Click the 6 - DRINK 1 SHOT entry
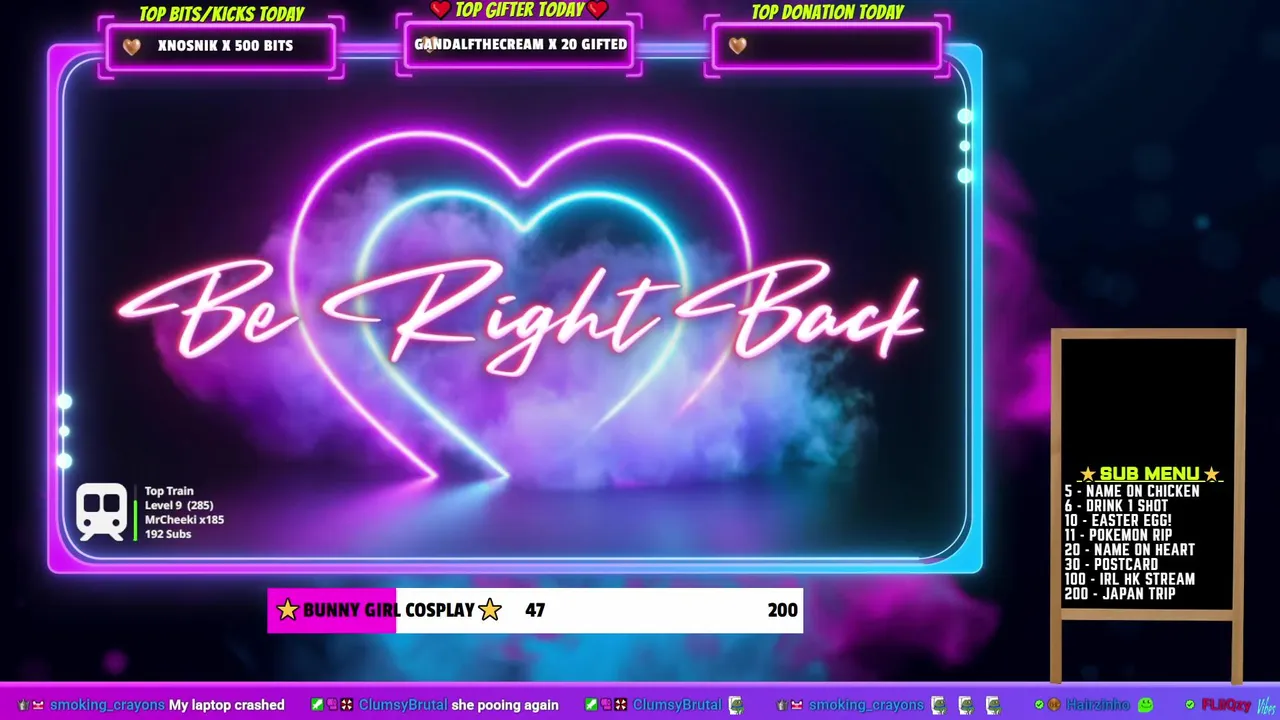The height and width of the screenshot is (720, 1280). click(1116, 506)
